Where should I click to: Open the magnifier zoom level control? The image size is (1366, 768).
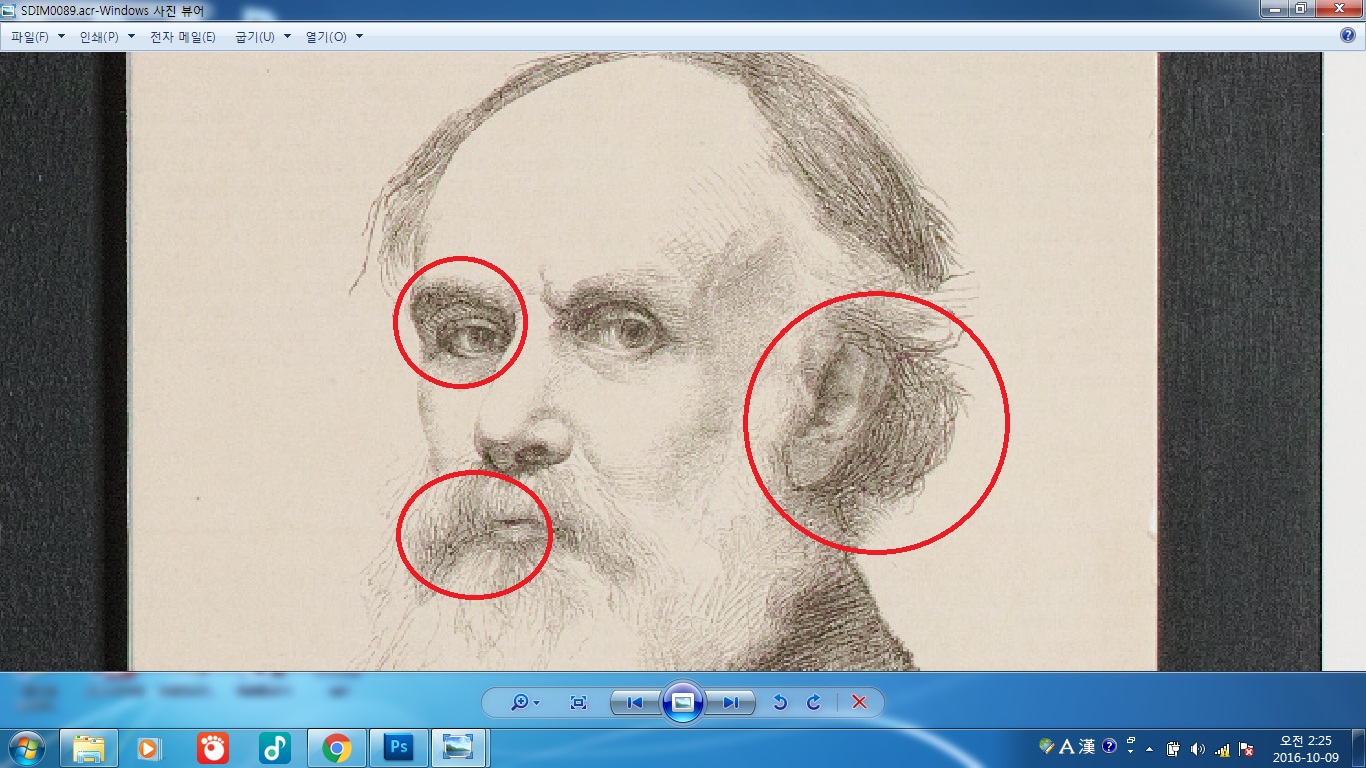(525, 702)
